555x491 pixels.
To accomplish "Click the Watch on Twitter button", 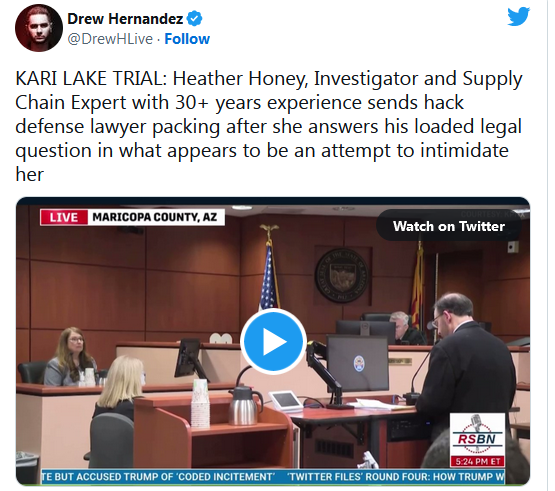I will [x=448, y=226].
